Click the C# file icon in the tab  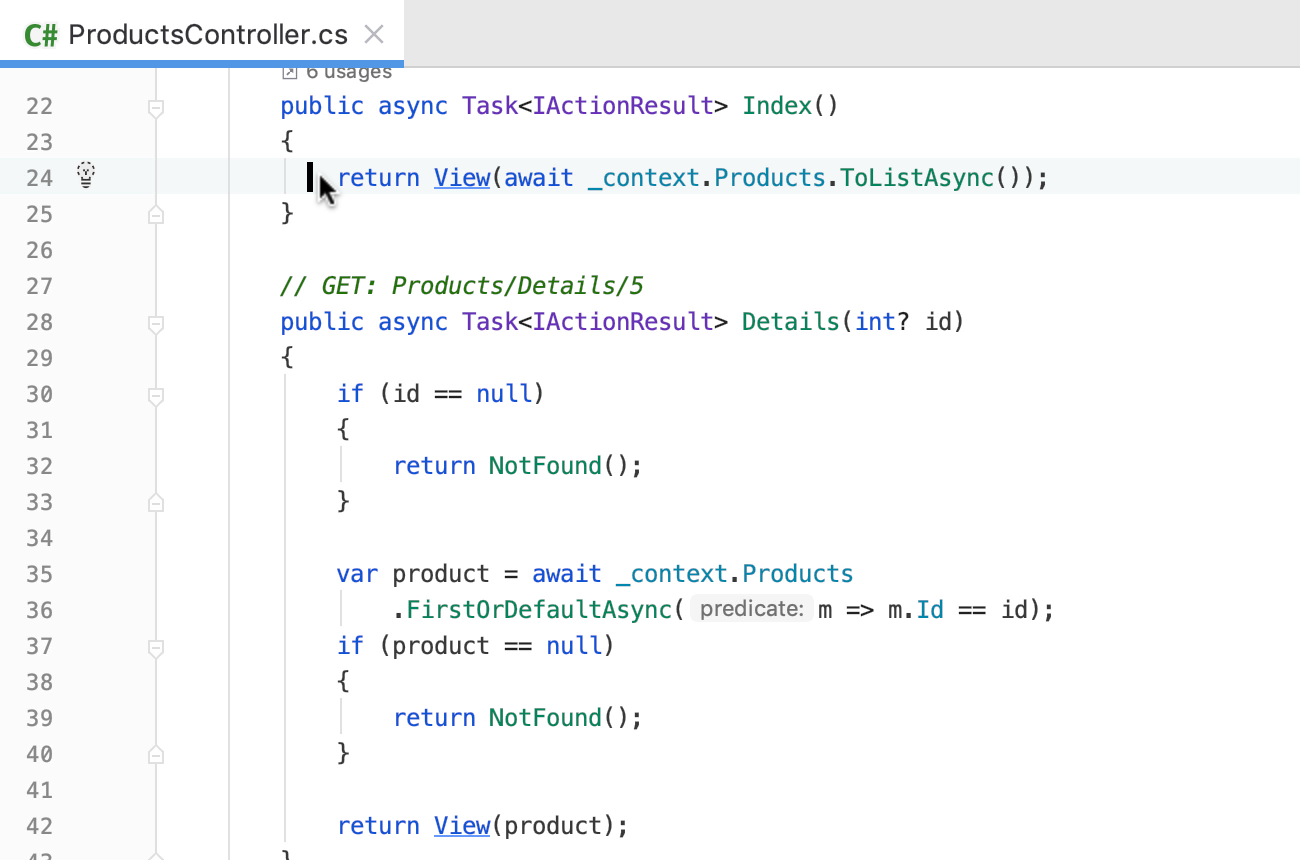tap(41, 35)
